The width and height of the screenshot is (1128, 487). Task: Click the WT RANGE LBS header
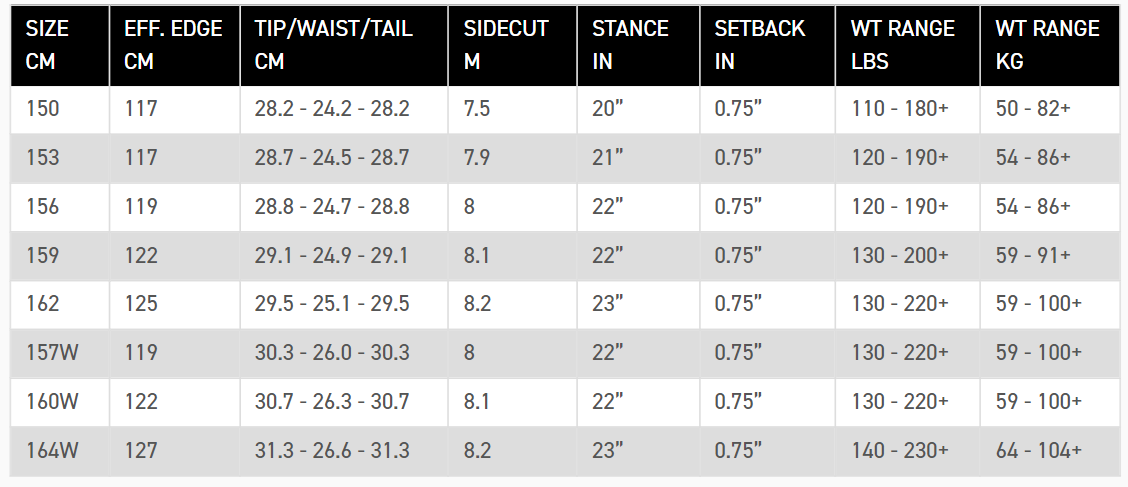[x=901, y=45]
